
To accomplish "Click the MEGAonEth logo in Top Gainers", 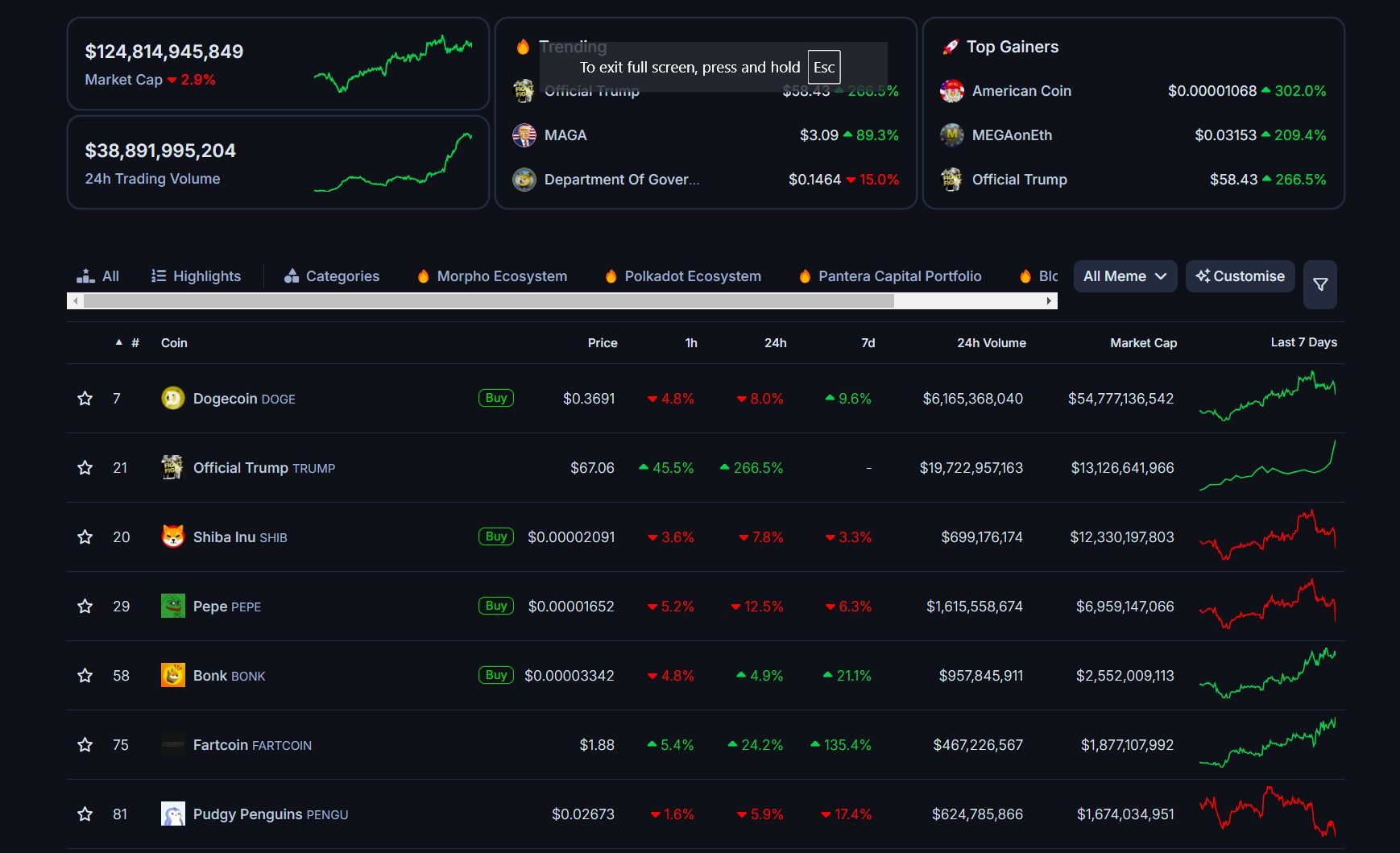I will [x=952, y=135].
